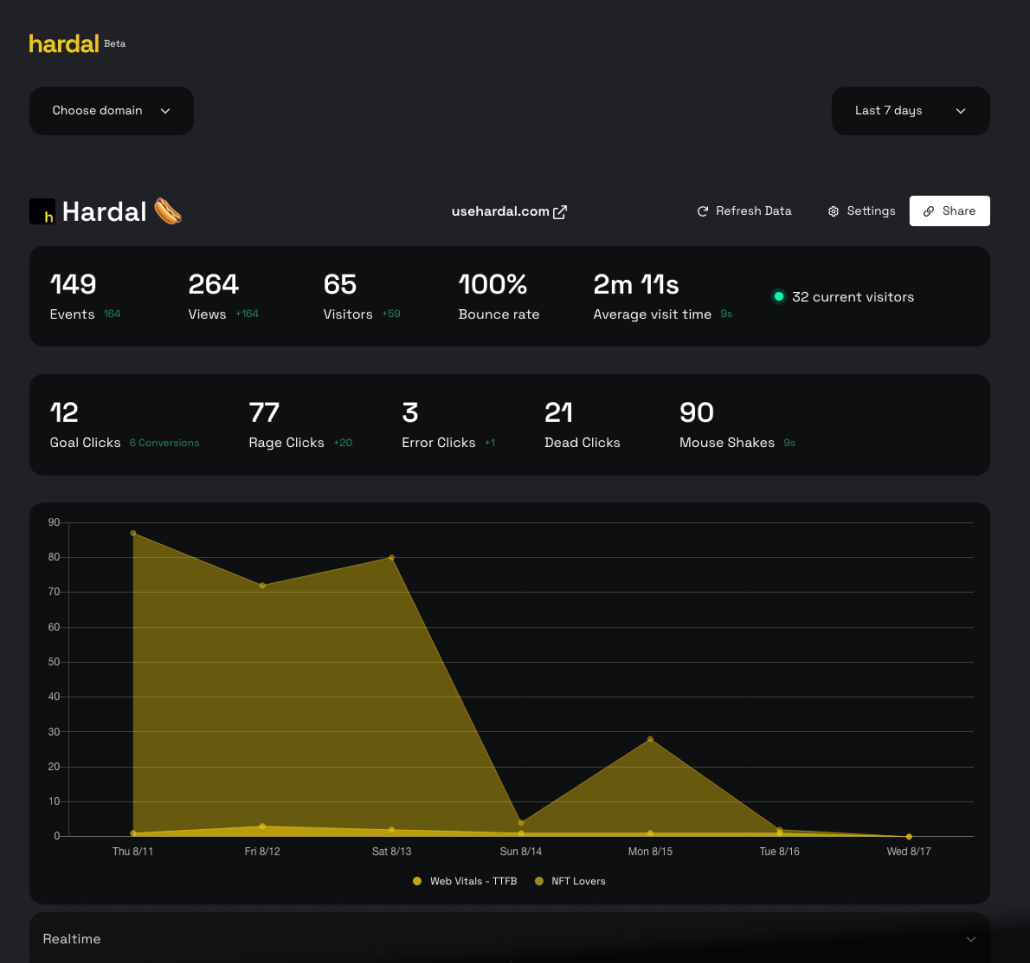
Task: Click the 3 Error Clicks metric
Action: [x=448, y=425]
